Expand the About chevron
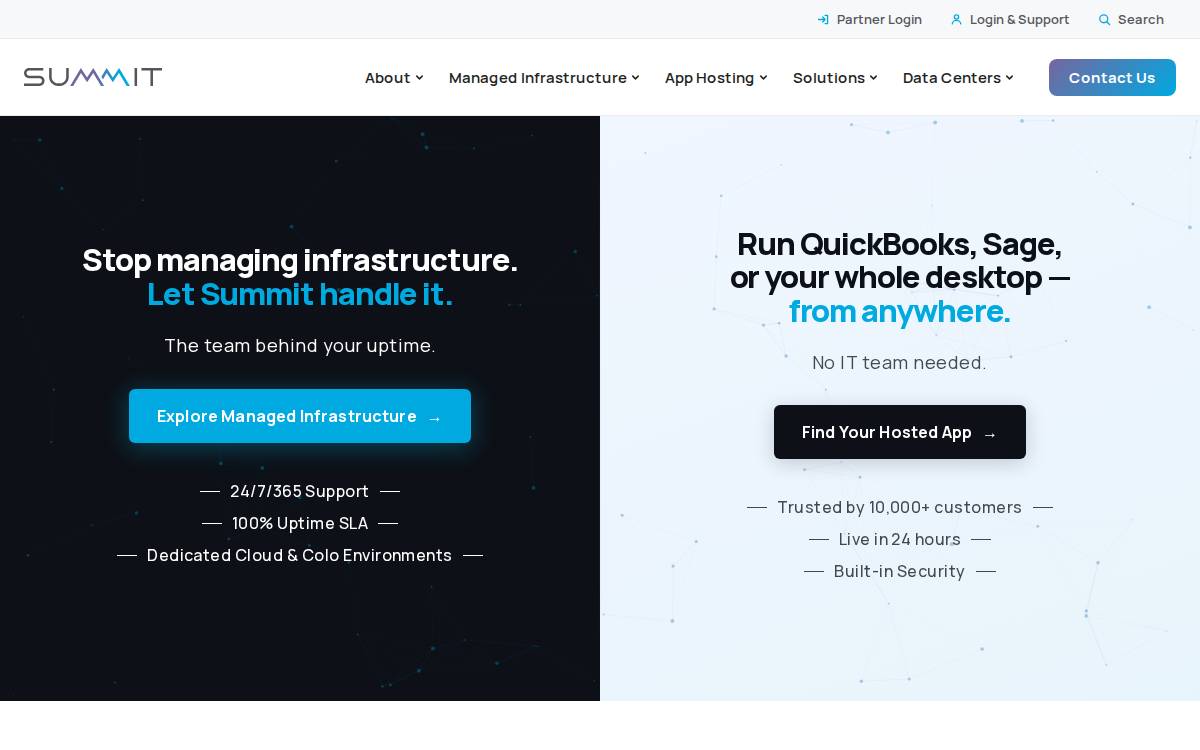Image resolution: width=1200 pixels, height=750 pixels. (419, 77)
